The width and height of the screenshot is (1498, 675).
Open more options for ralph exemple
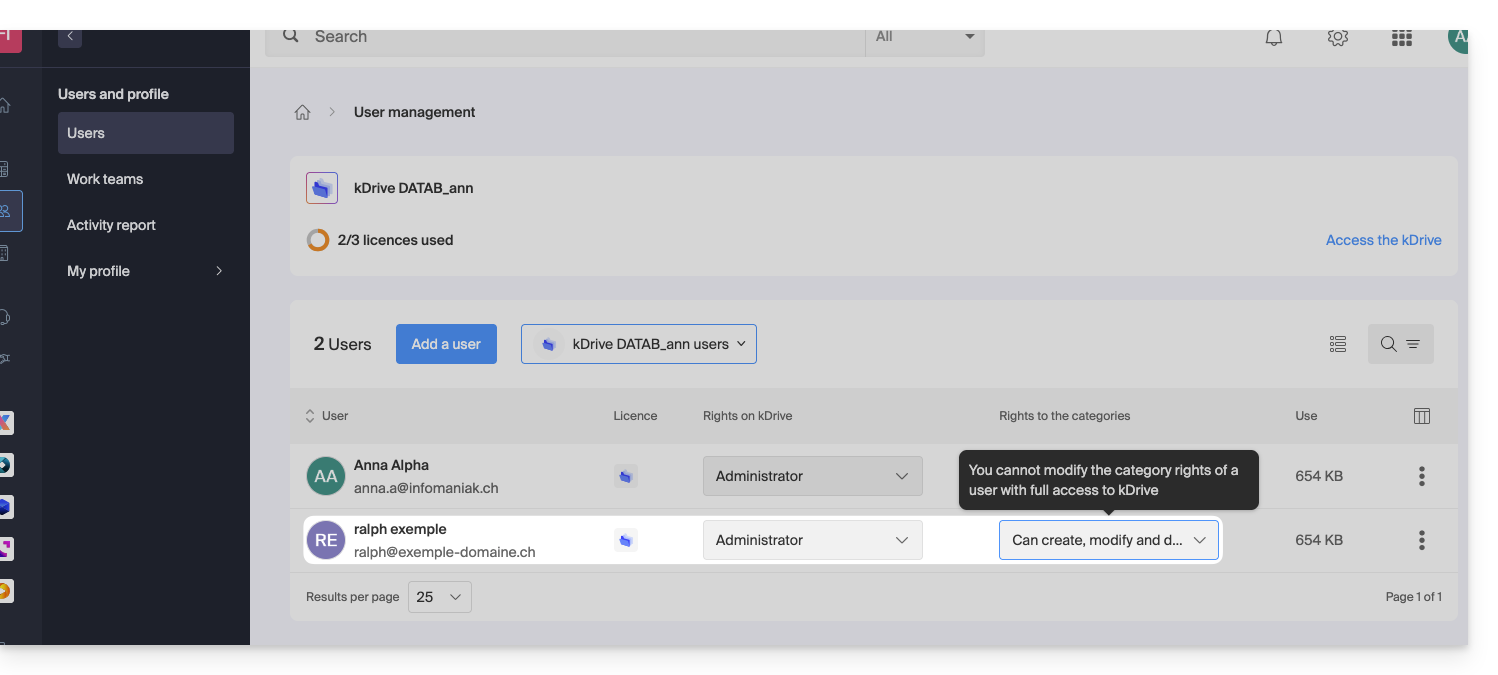click(1421, 540)
